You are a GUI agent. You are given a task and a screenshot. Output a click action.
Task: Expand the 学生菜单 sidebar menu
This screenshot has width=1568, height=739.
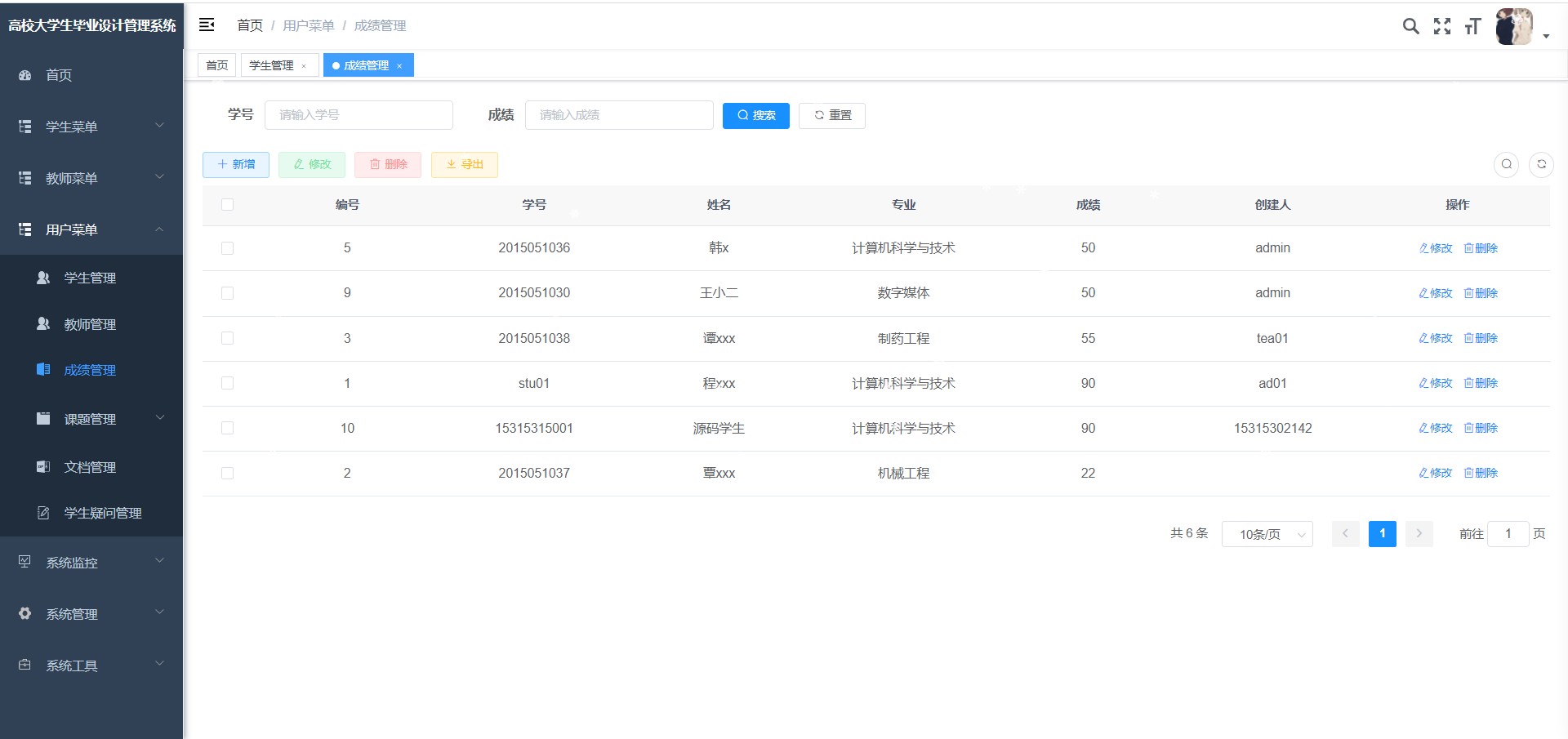[x=91, y=127]
